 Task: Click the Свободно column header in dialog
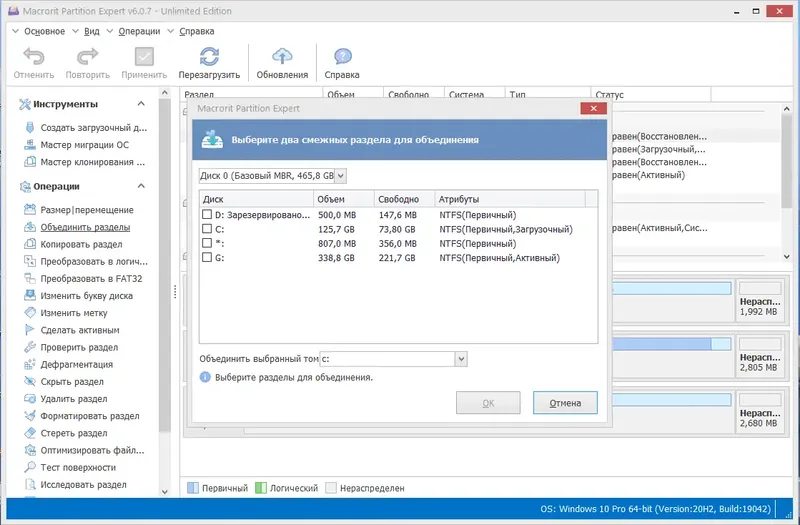[405, 199]
